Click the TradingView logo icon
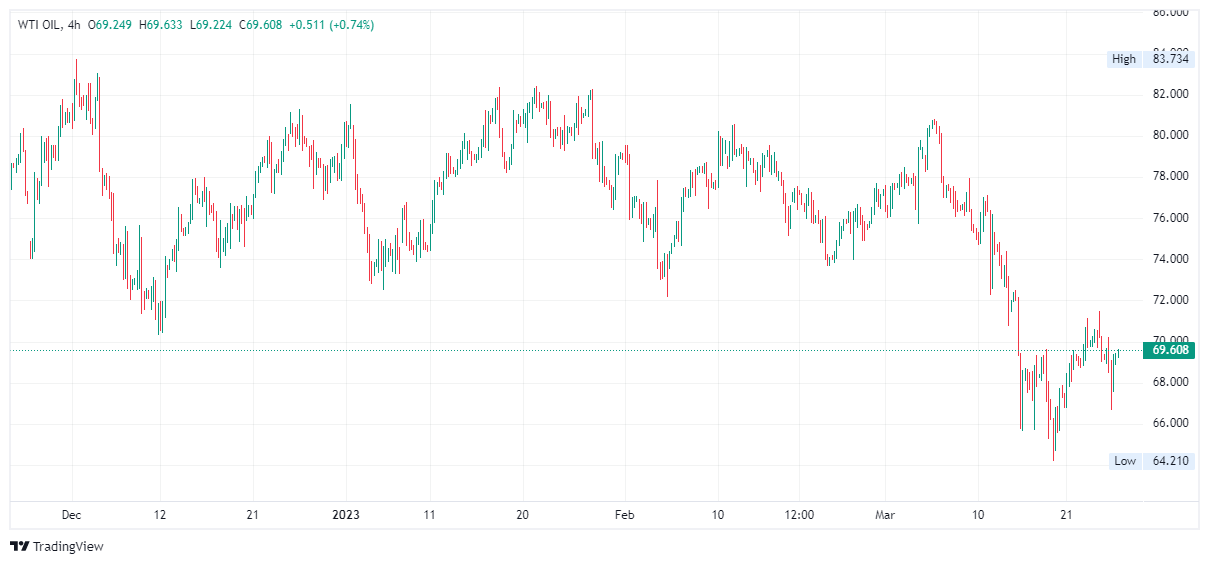This screenshot has width=1209, height=564. (20, 546)
